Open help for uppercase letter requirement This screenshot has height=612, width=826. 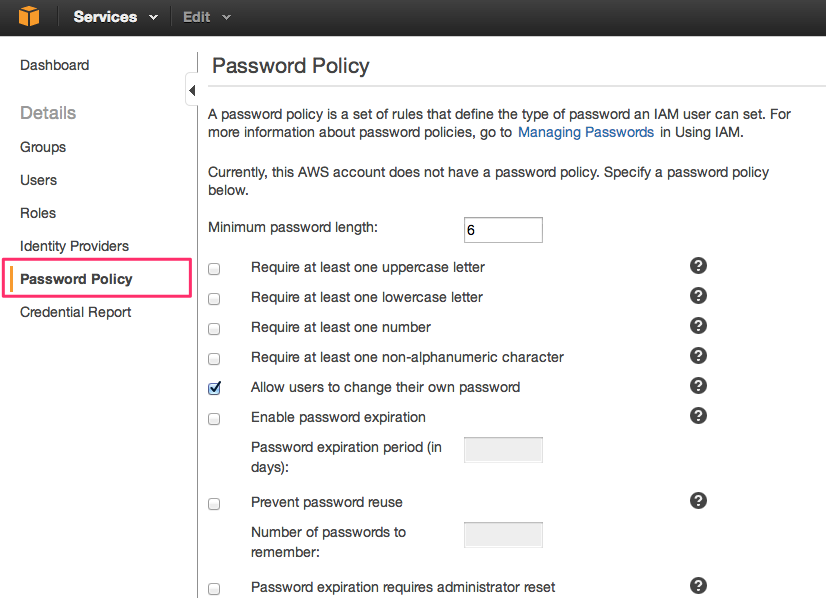tap(698, 265)
